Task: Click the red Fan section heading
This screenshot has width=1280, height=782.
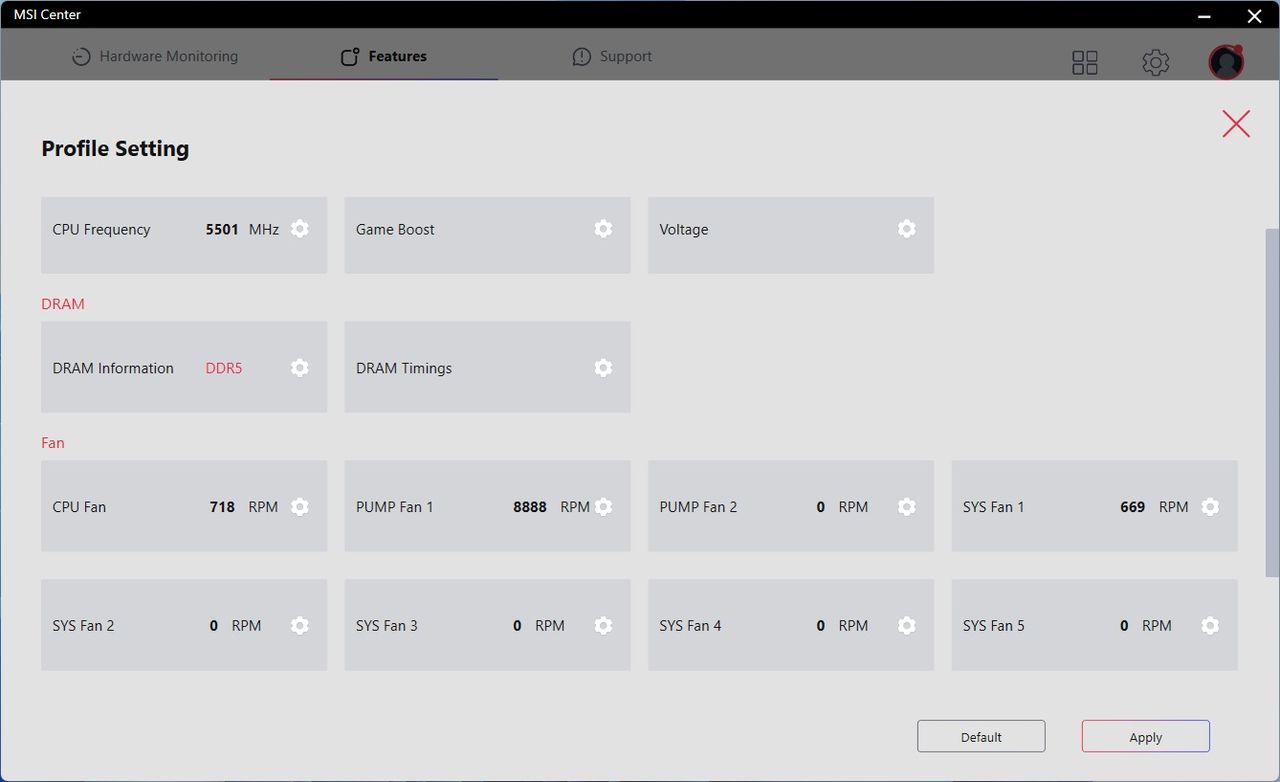Action: (53, 443)
